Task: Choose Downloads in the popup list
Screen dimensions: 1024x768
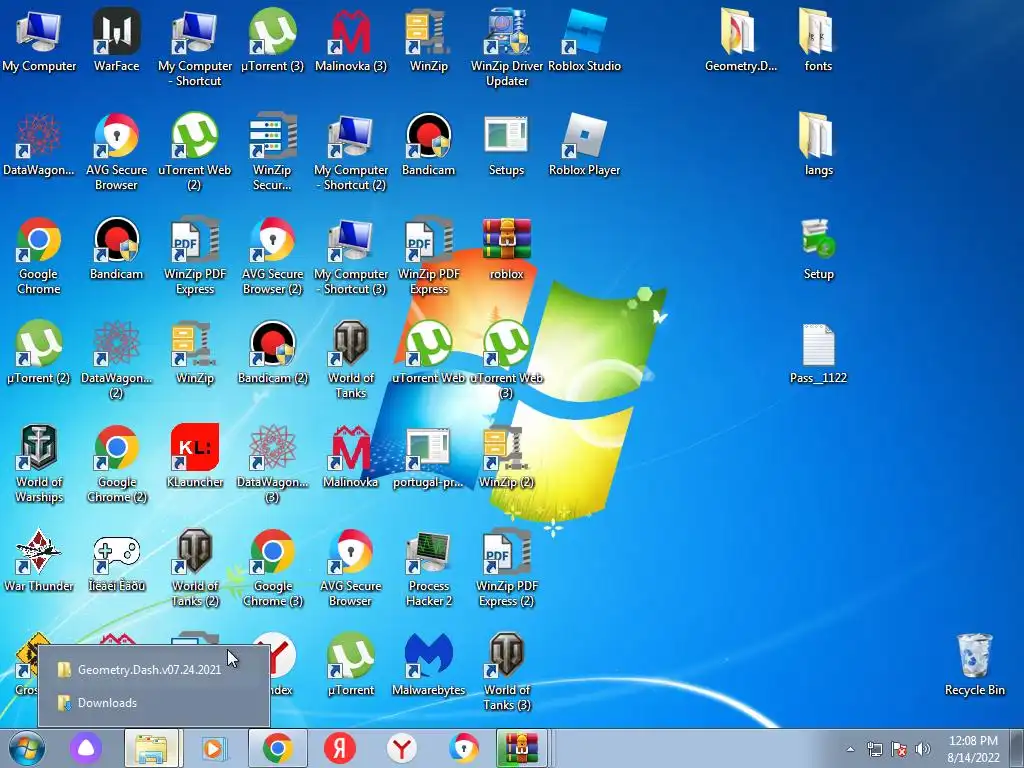Action: [x=154, y=703]
